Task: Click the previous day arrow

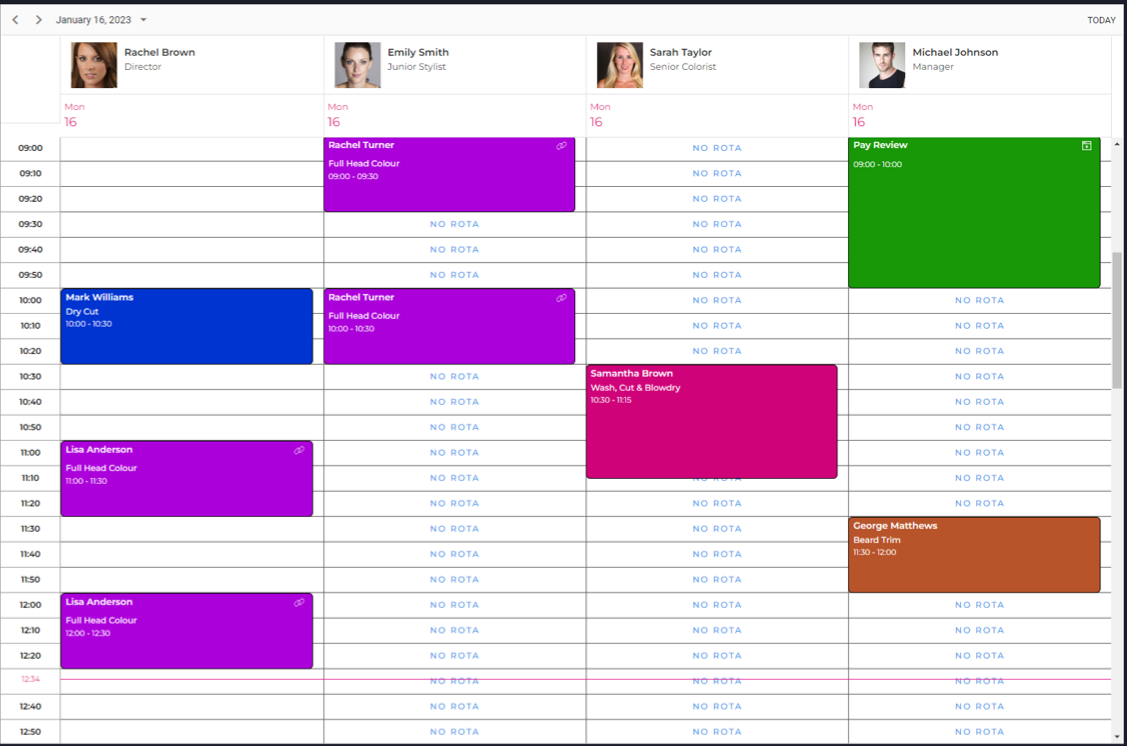Action: [15, 19]
